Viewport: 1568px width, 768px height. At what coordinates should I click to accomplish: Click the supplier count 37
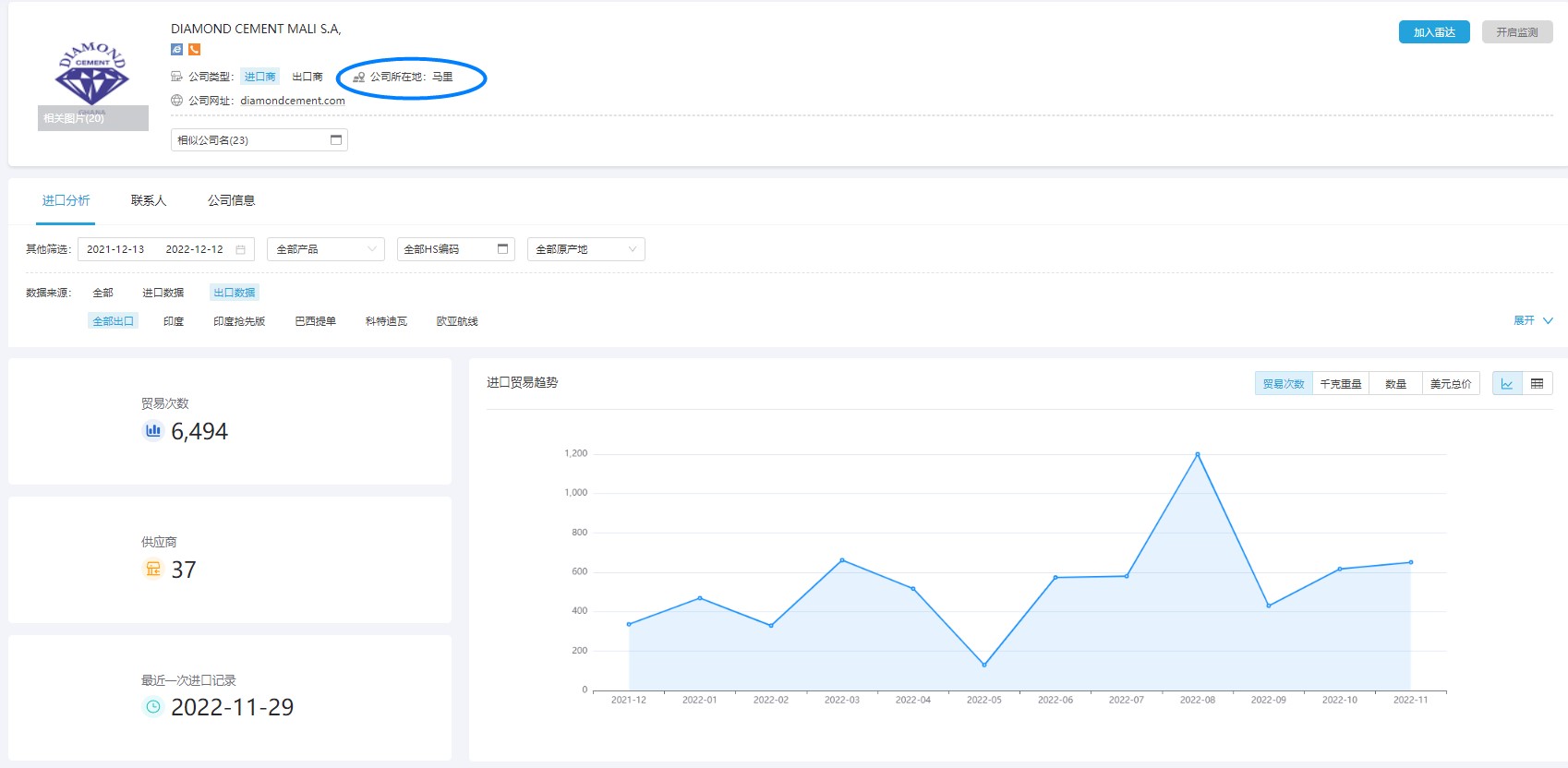point(184,570)
